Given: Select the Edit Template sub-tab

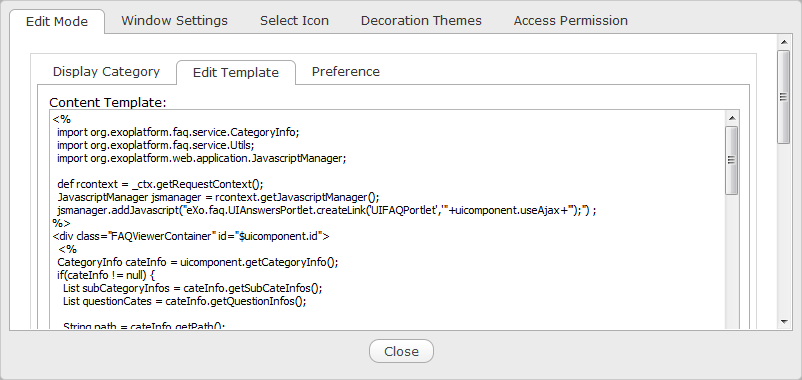Looking at the screenshot, I should pyautogui.click(x=236, y=73).
